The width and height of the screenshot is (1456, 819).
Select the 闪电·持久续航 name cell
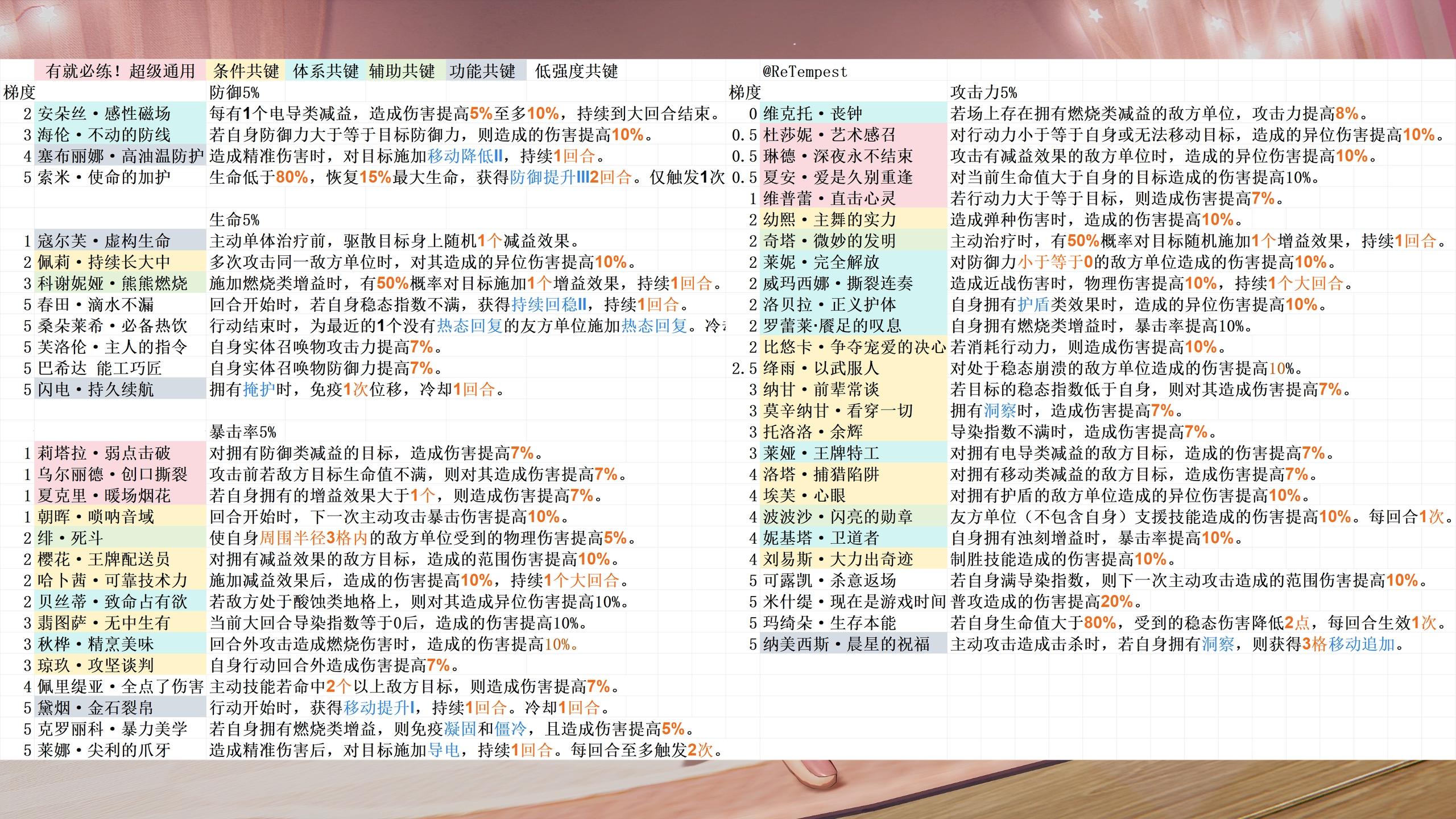click(x=96, y=390)
